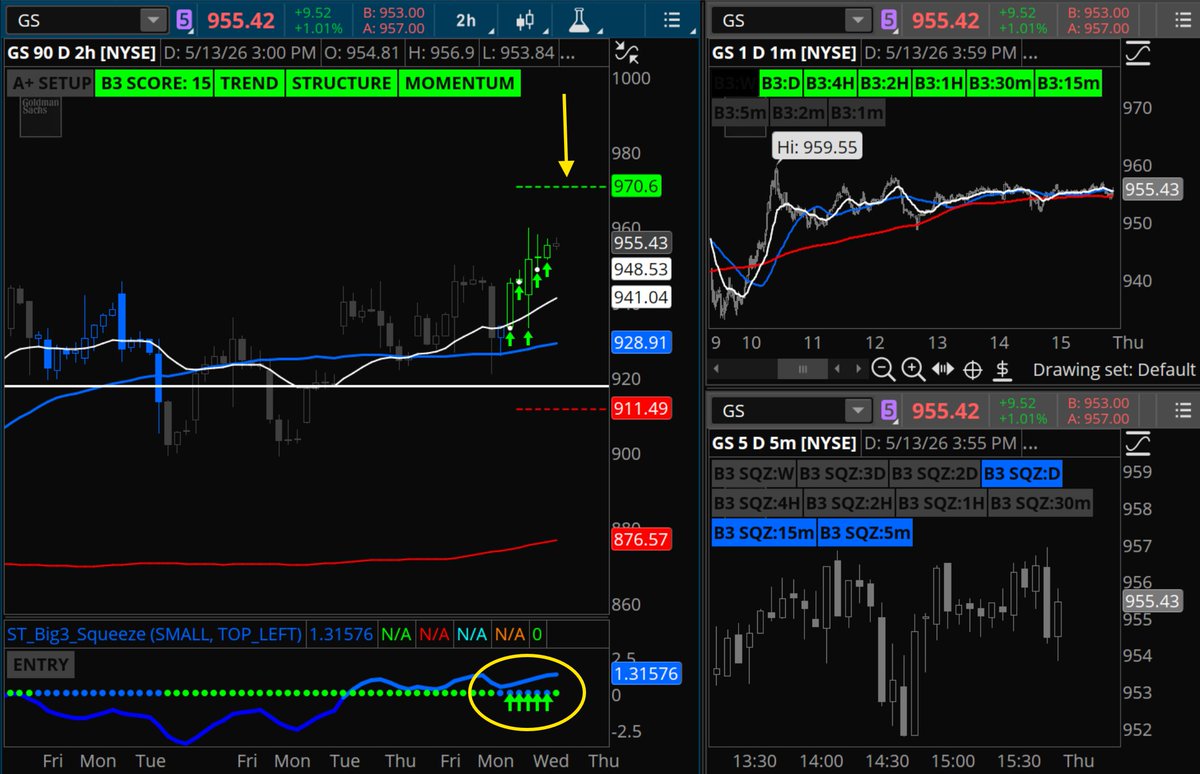Click the price axis curve icon in 1m chart
Screen dimensions: 1200x774
coord(1138,53)
